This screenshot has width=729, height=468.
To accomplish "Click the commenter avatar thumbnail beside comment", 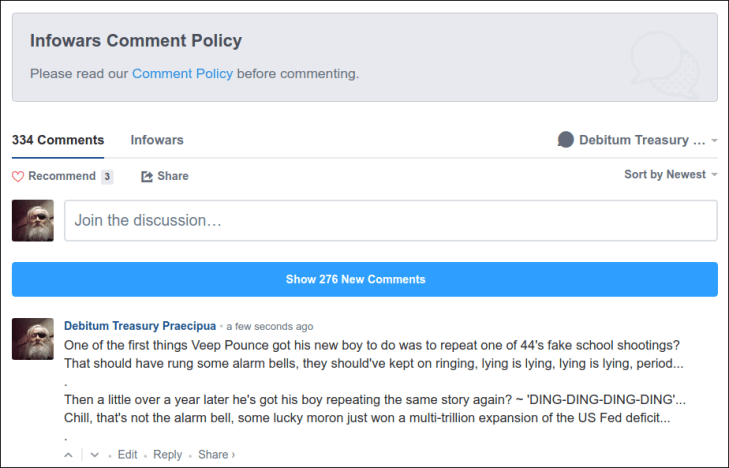I will [33, 339].
